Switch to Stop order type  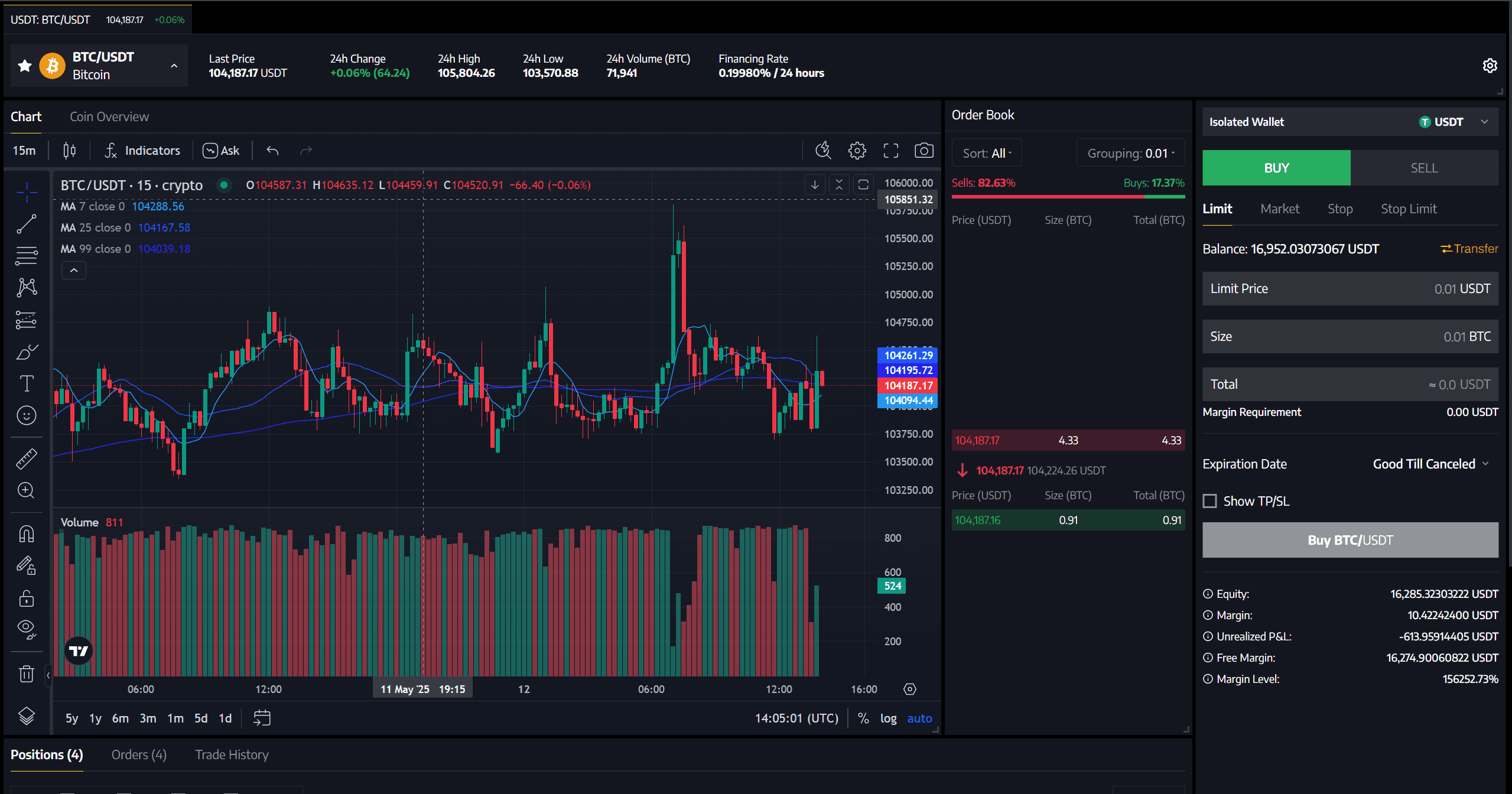1340,209
